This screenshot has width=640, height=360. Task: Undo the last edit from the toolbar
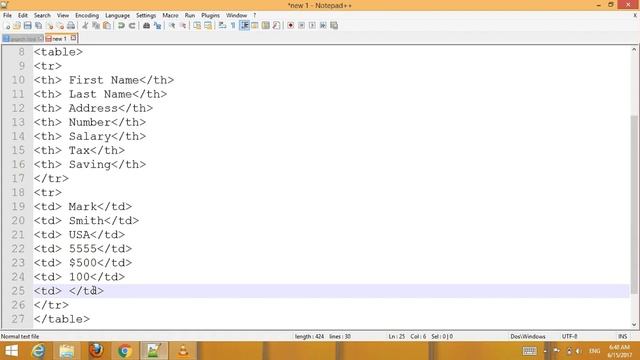121,25
